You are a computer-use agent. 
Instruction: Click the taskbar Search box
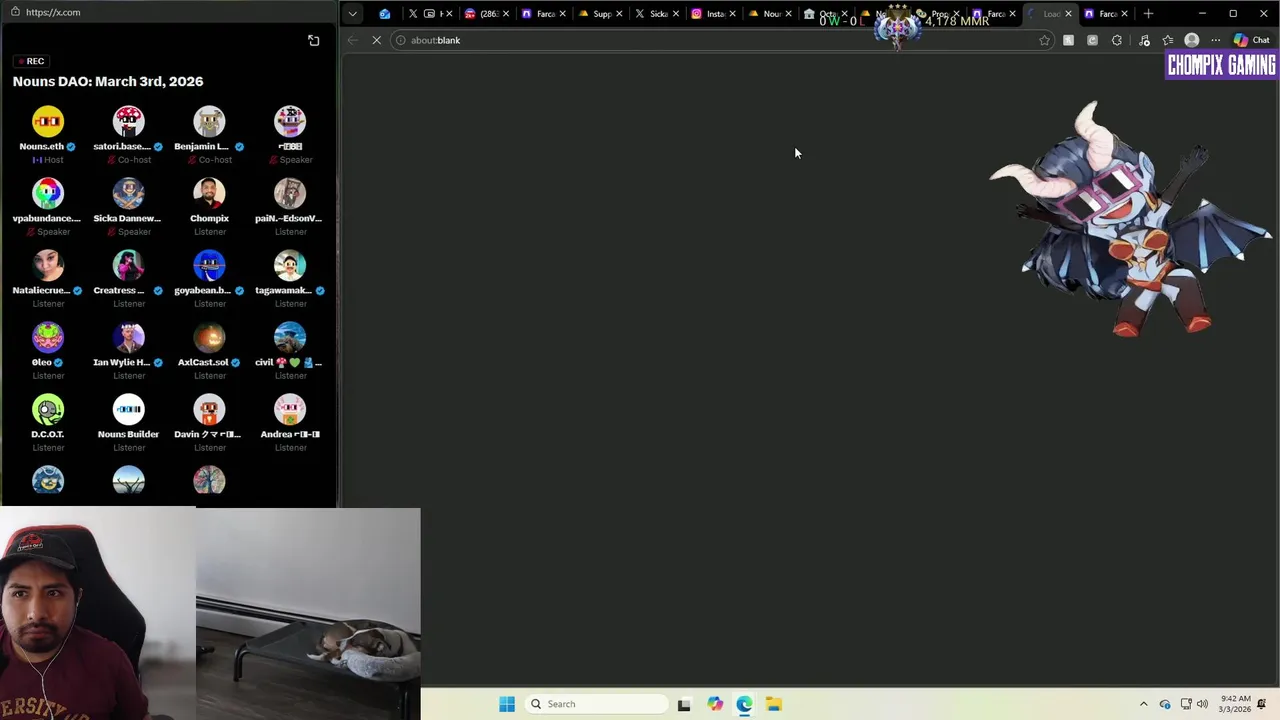(596, 704)
